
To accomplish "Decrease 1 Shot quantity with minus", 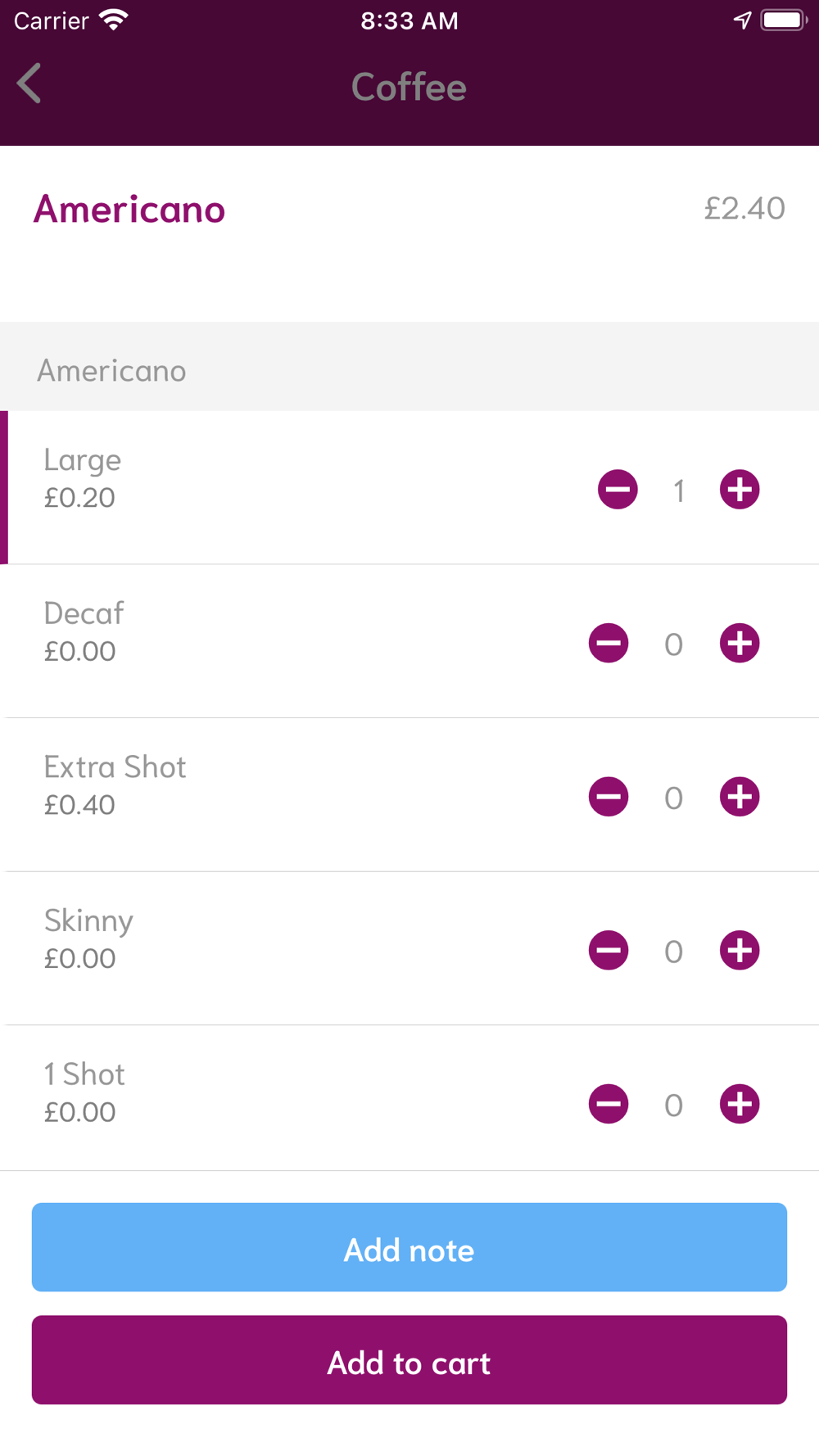I will tap(609, 1104).
